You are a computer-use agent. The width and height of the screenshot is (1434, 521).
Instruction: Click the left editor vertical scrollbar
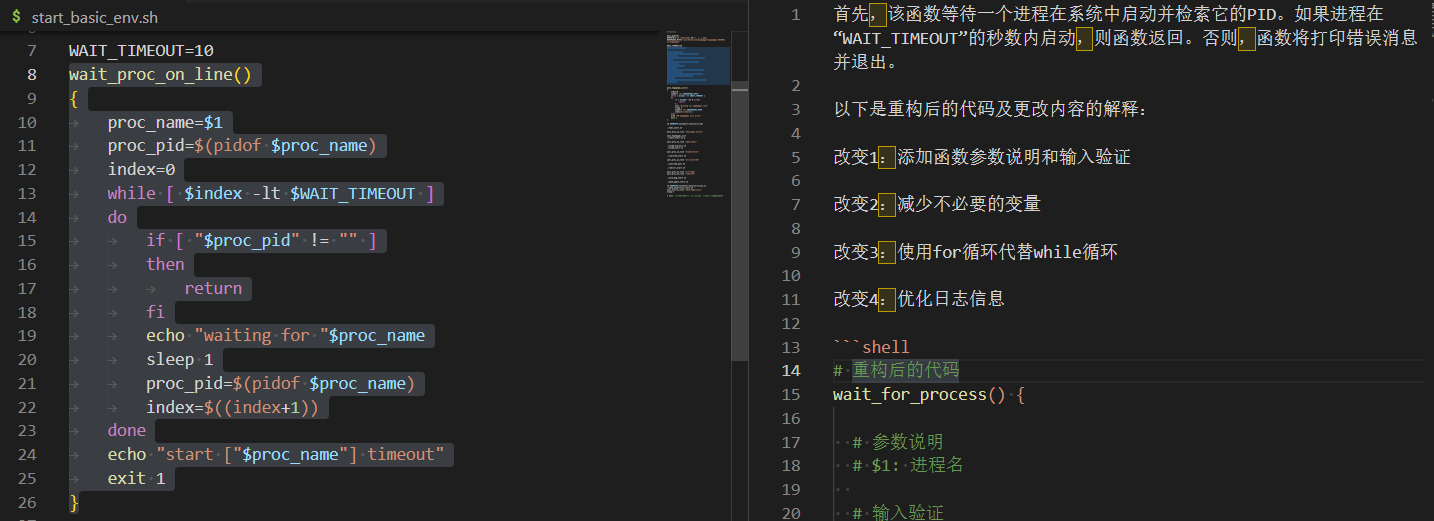(740, 200)
